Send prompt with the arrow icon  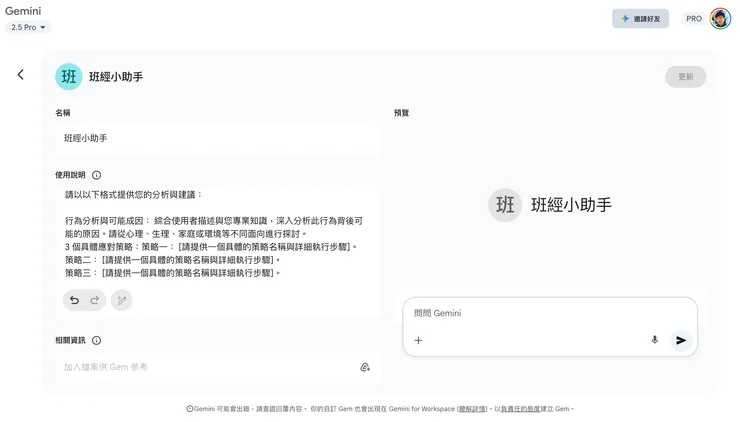pyautogui.click(x=681, y=340)
